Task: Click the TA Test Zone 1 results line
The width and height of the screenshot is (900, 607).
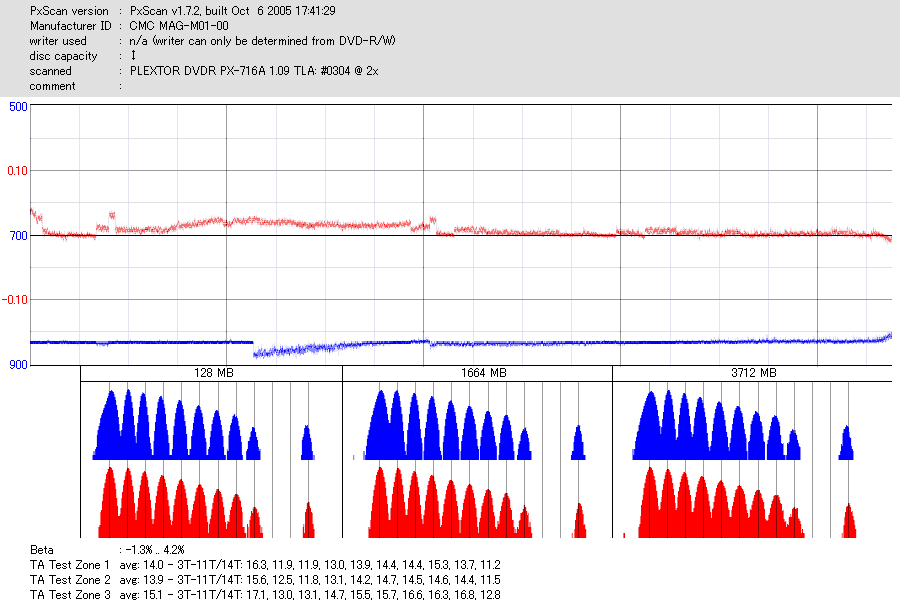Action: (x=265, y=565)
